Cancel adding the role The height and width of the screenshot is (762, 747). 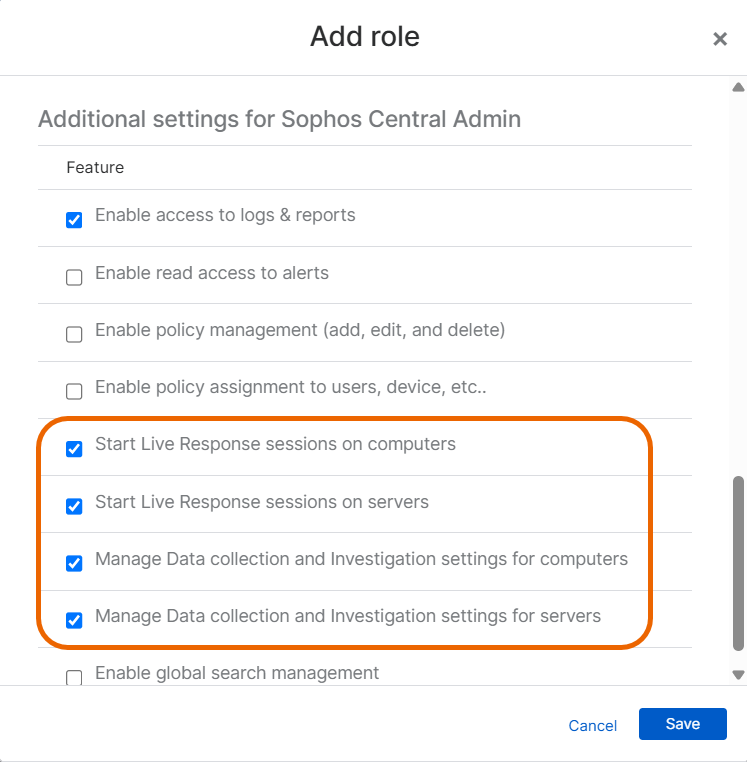click(592, 725)
